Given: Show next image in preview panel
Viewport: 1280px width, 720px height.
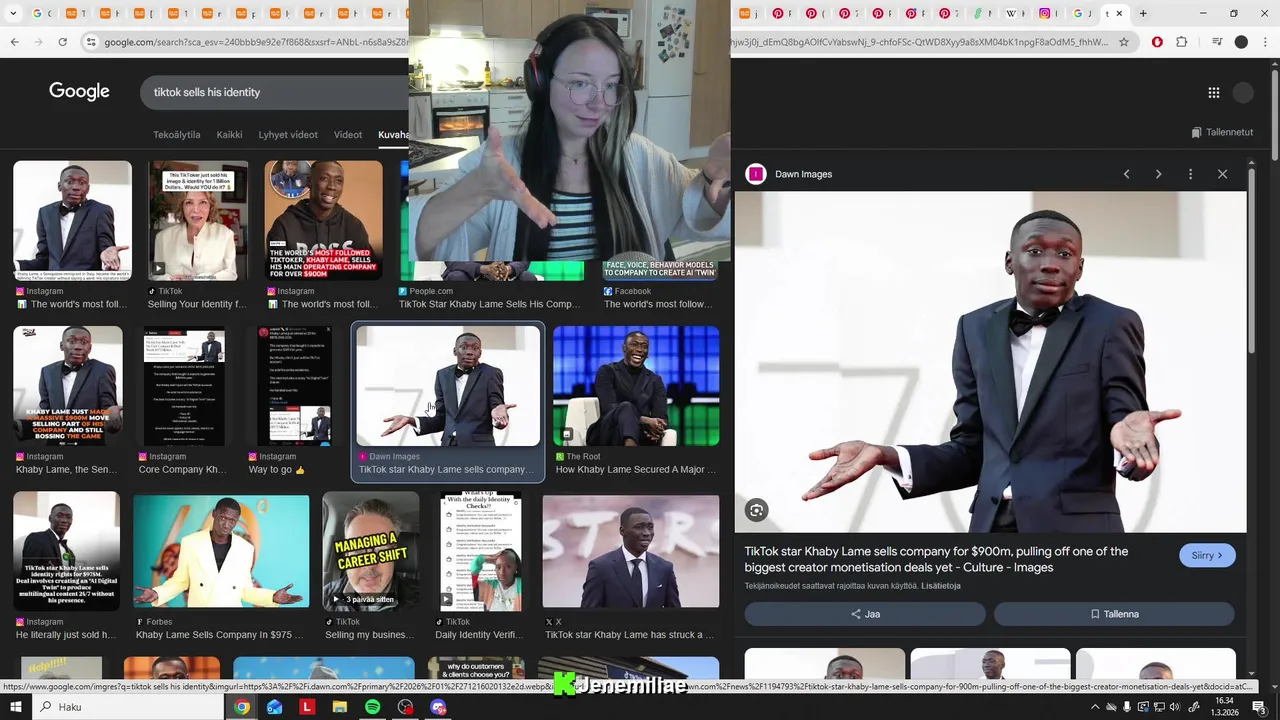Looking at the screenshot, I should 1158,174.
